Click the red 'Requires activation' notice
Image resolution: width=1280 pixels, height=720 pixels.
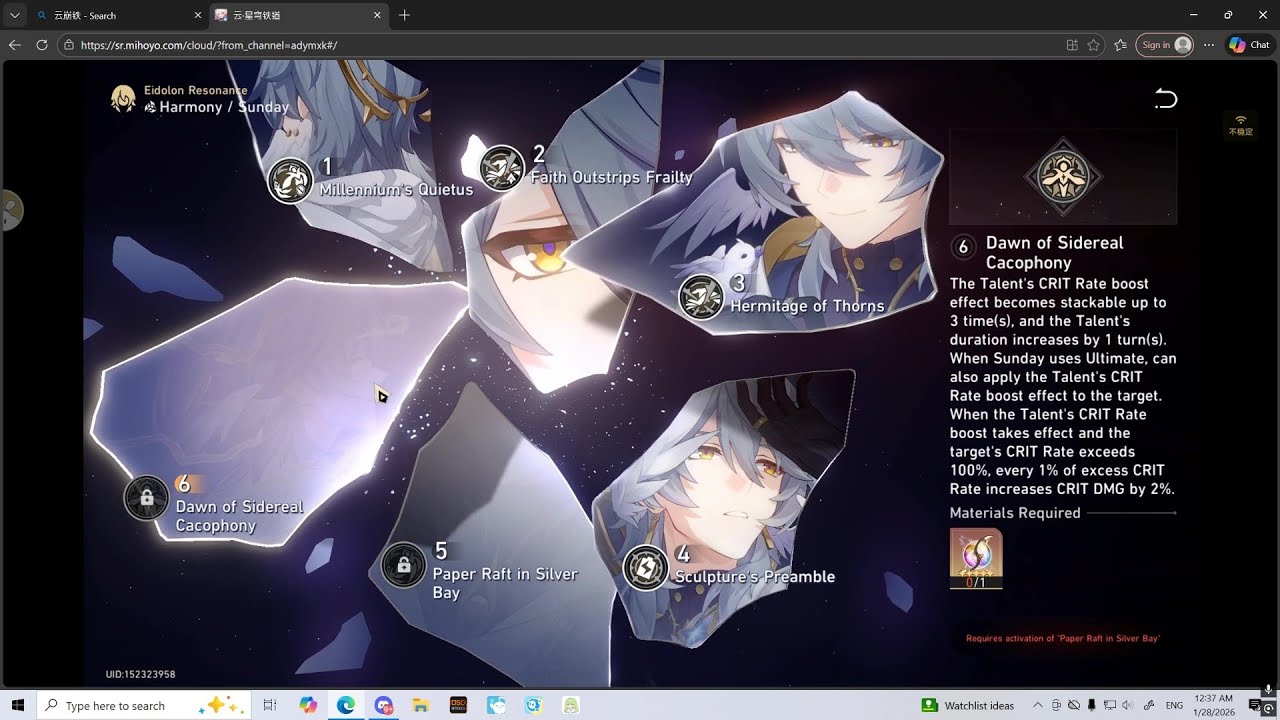click(x=1063, y=638)
